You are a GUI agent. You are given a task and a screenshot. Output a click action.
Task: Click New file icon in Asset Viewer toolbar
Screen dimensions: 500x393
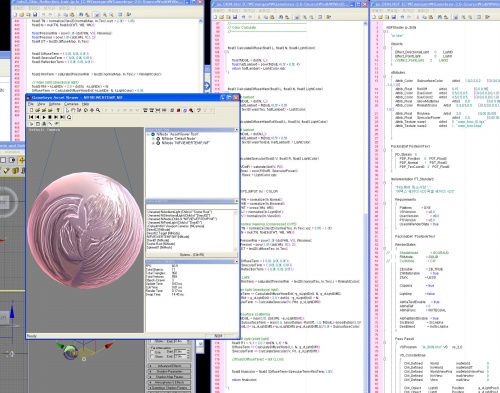31,110
